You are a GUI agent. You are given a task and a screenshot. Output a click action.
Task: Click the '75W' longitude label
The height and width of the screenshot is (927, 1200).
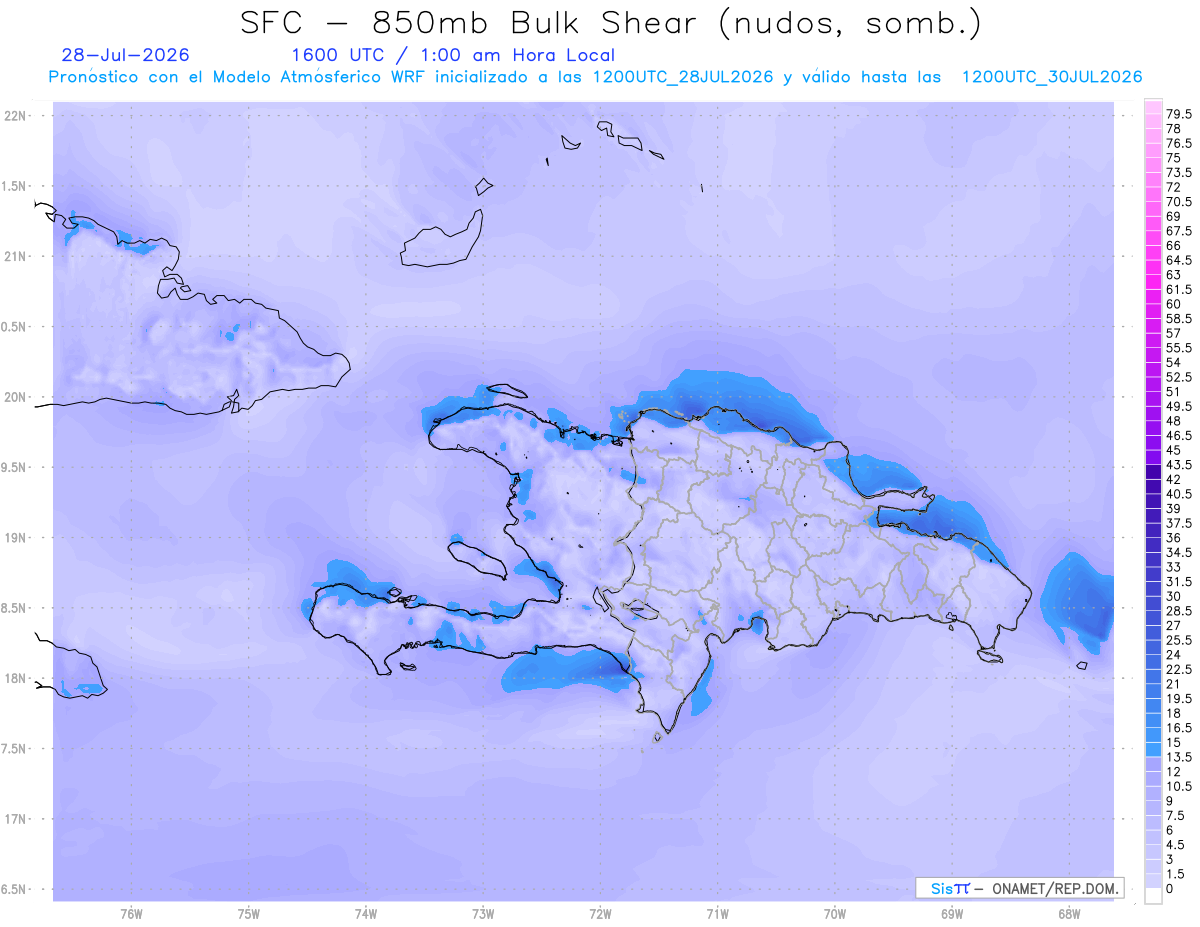click(248, 914)
